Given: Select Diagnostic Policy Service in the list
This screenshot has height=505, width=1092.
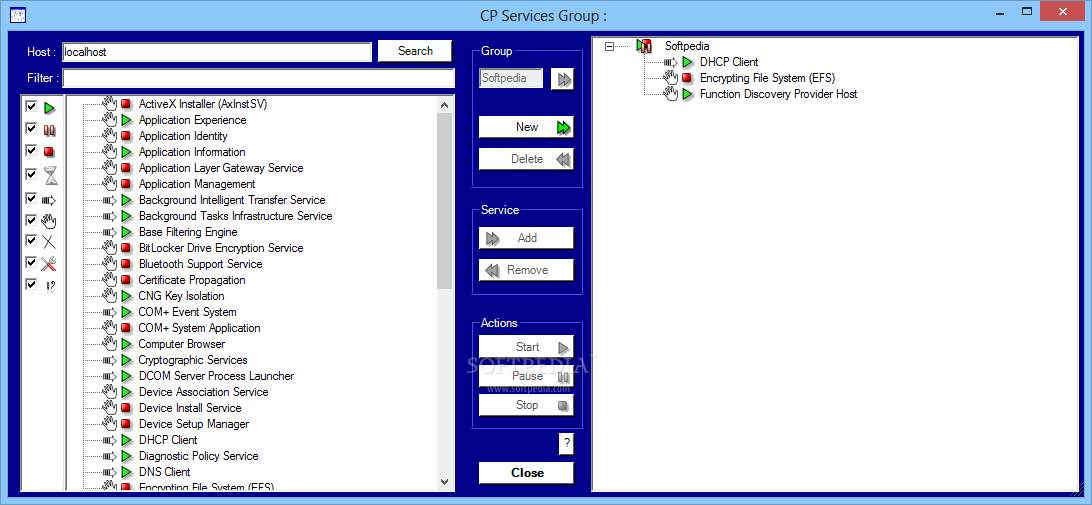Looking at the screenshot, I should [x=198, y=456].
